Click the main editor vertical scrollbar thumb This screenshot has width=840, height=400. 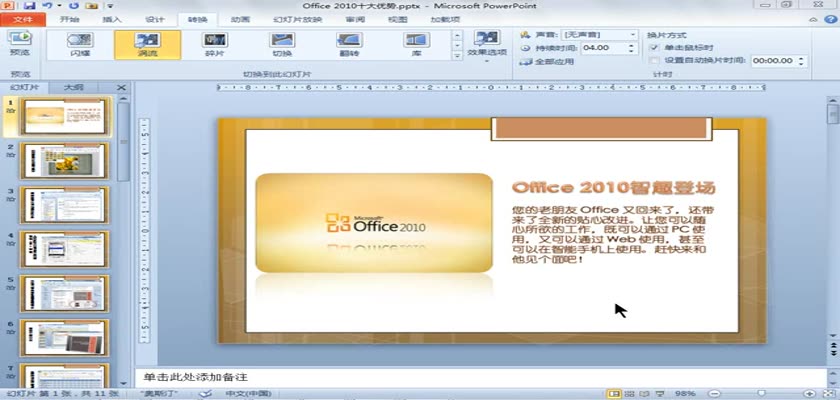(x=833, y=112)
